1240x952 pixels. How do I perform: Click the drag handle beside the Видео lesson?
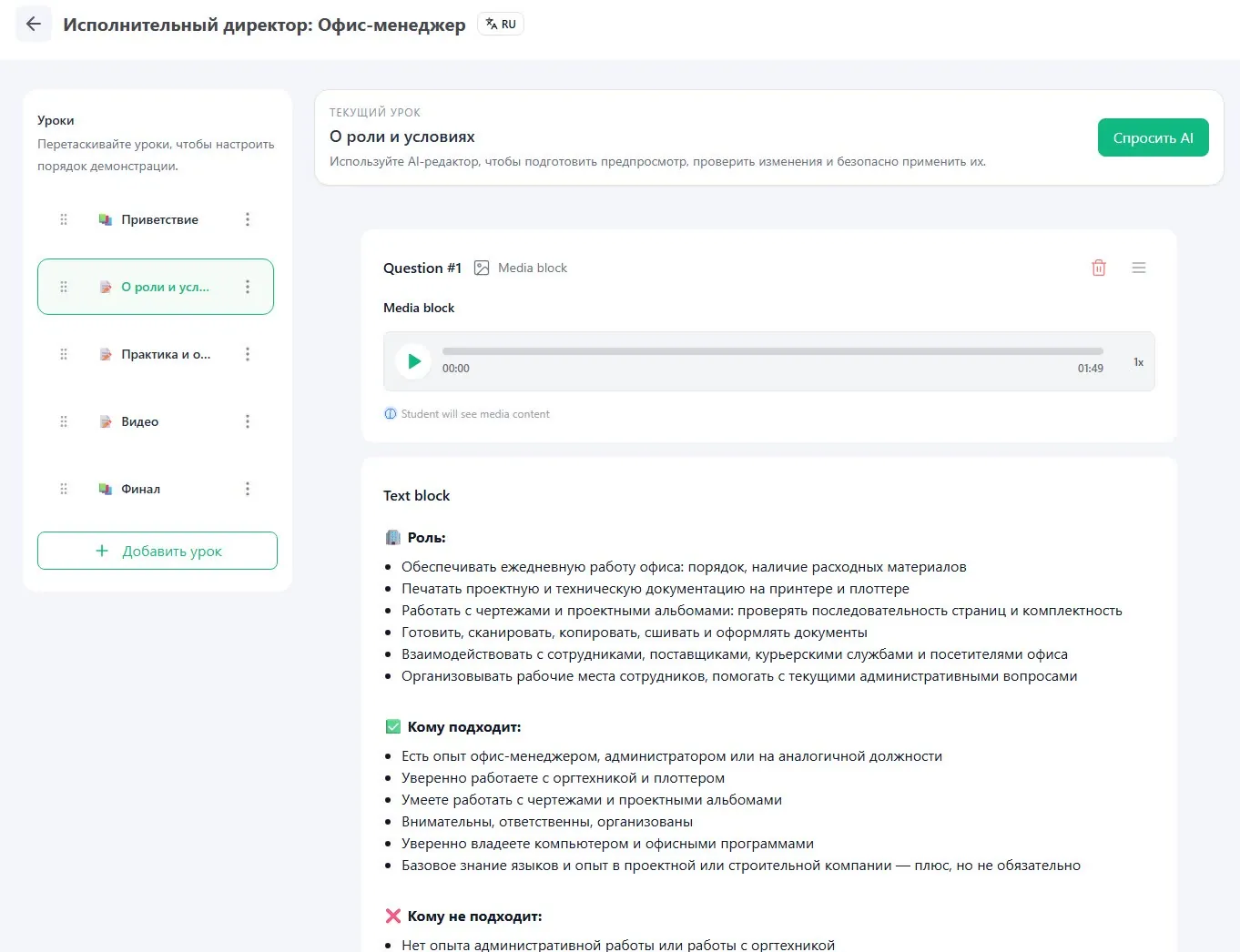click(64, 421)
